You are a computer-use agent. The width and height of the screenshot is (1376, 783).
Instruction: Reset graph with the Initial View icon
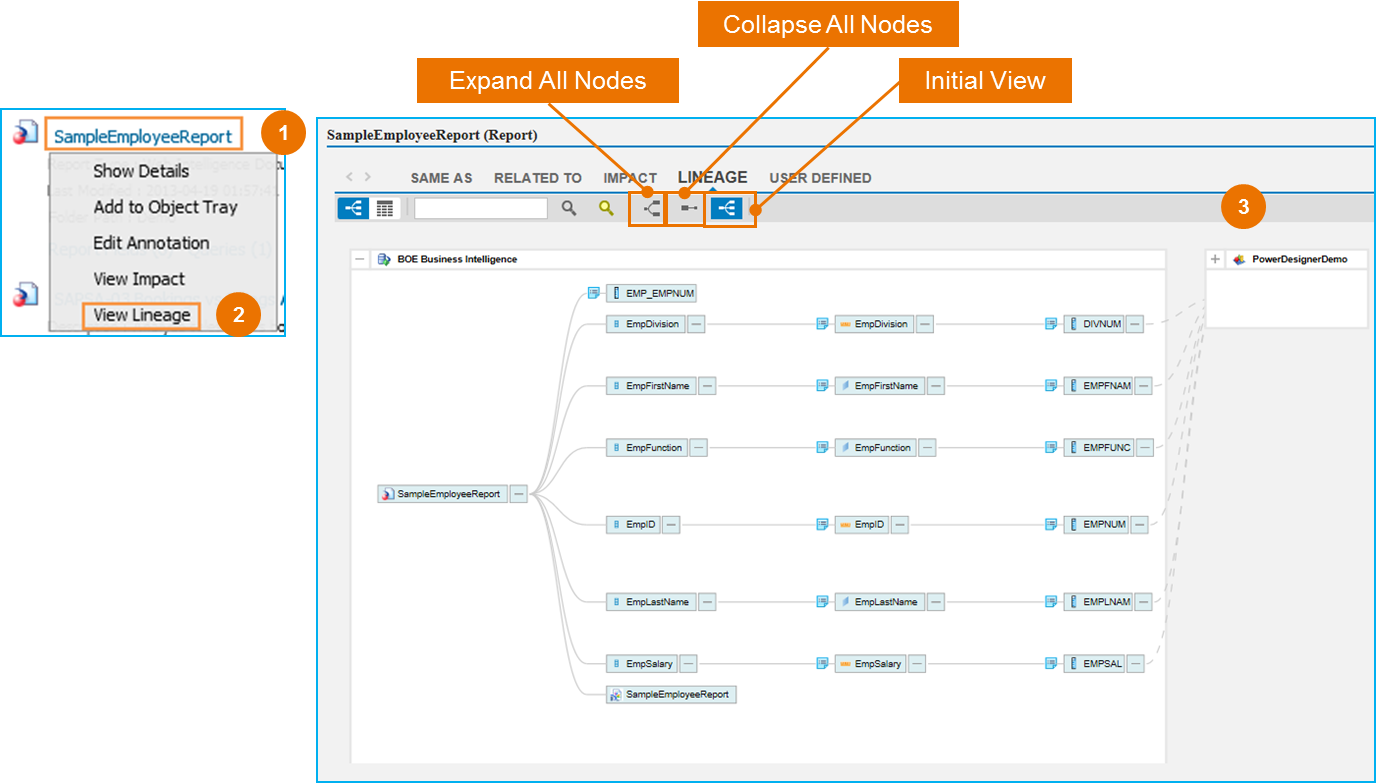pyautogui.click(x=727, y=208)
